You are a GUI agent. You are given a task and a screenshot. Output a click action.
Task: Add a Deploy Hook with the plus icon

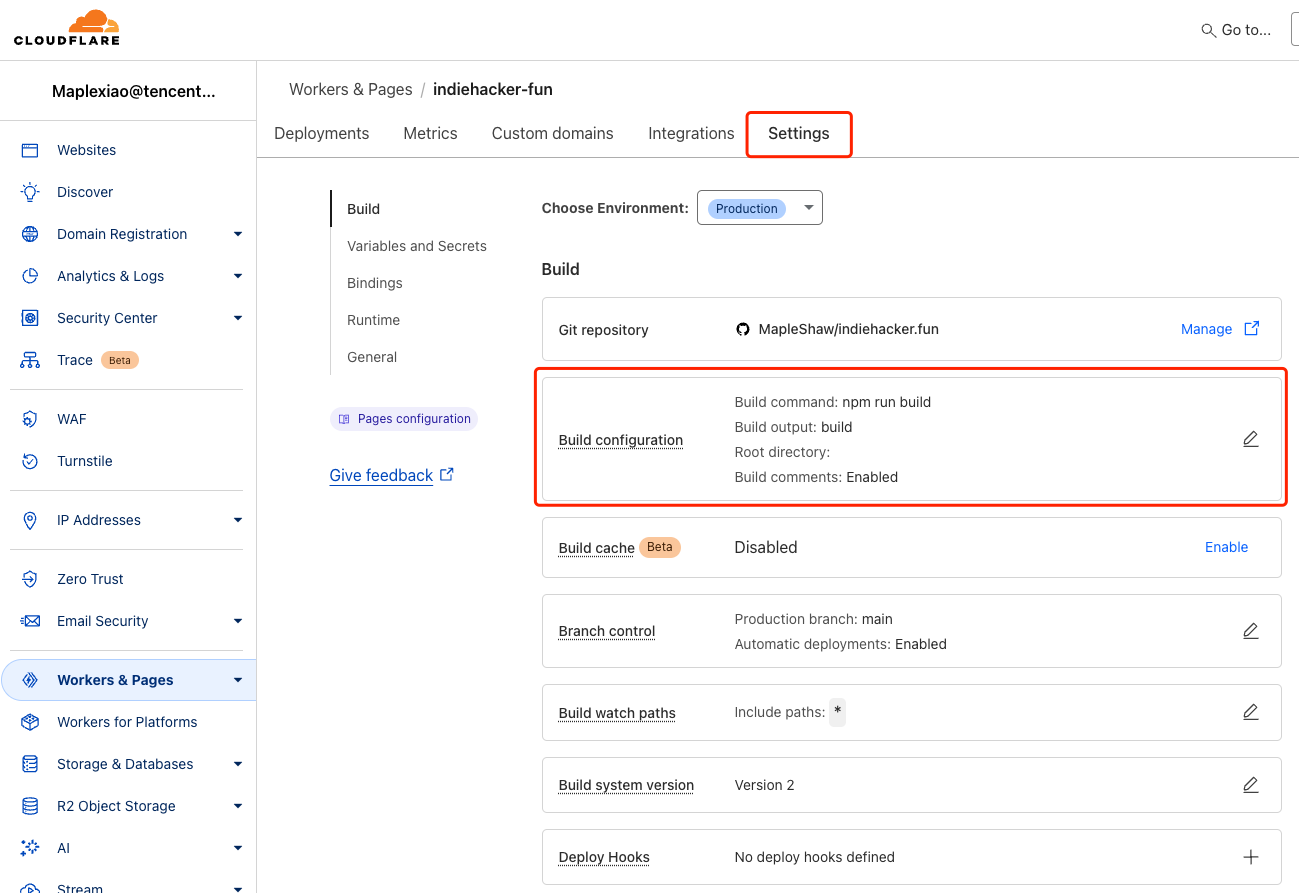(1250, 856)
